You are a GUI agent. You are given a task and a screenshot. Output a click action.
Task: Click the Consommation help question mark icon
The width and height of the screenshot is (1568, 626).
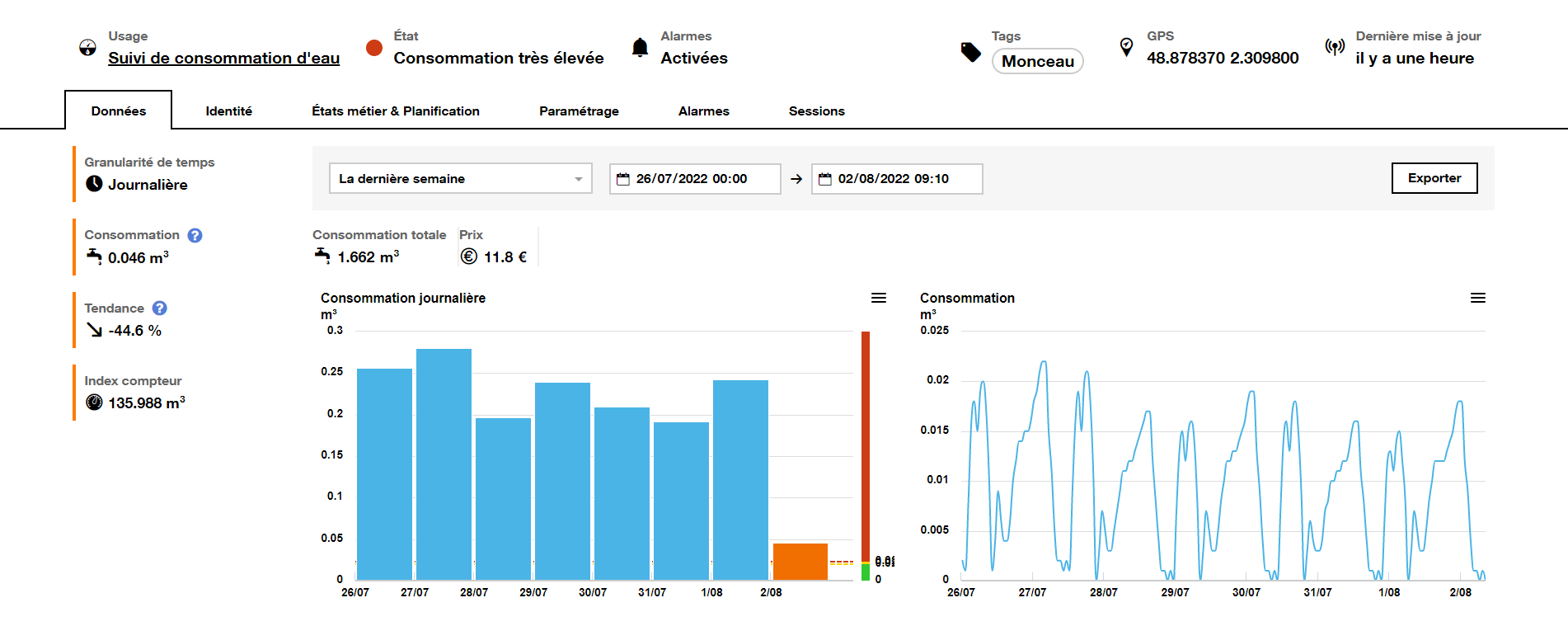coord(195,236)
